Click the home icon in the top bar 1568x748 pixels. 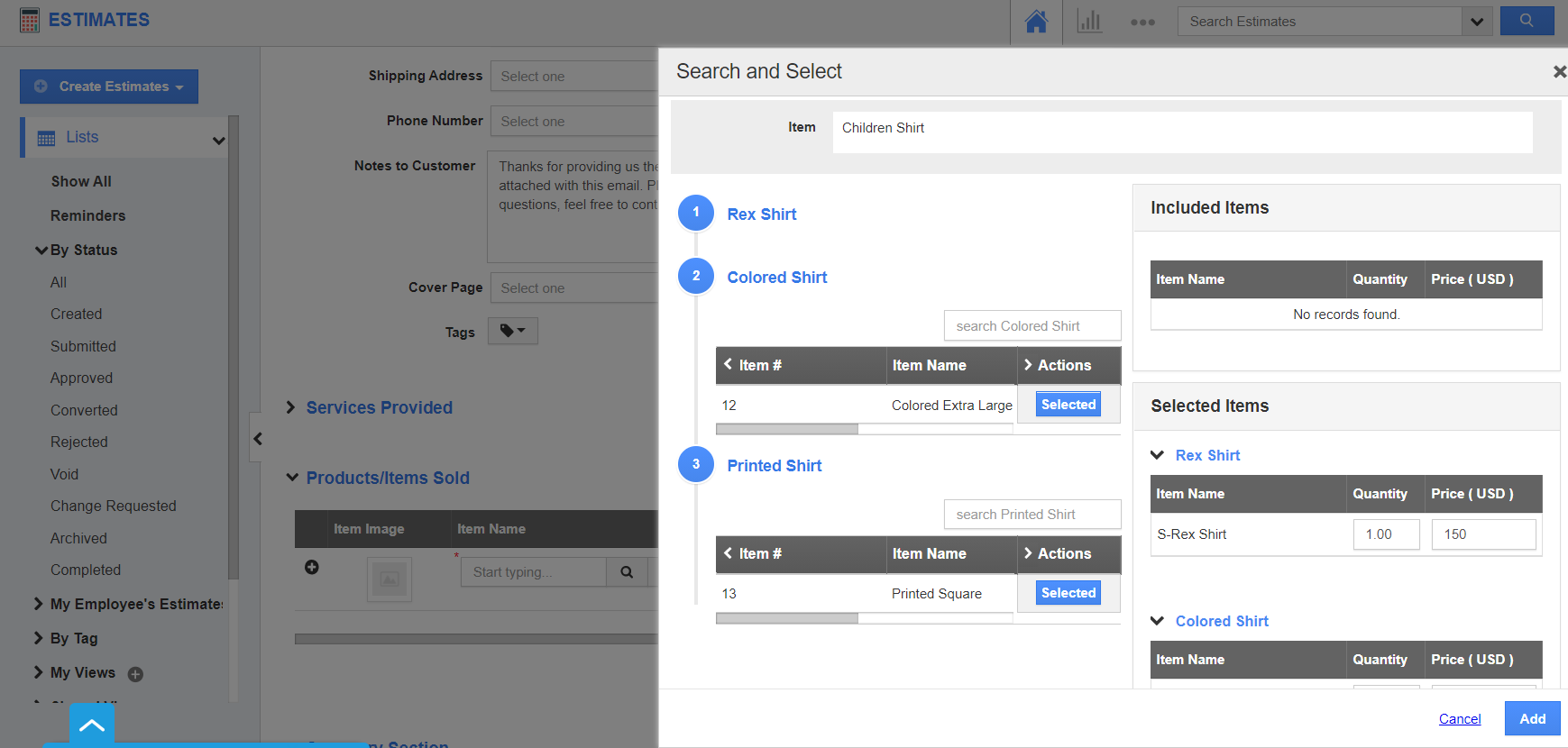point(1036,22)
